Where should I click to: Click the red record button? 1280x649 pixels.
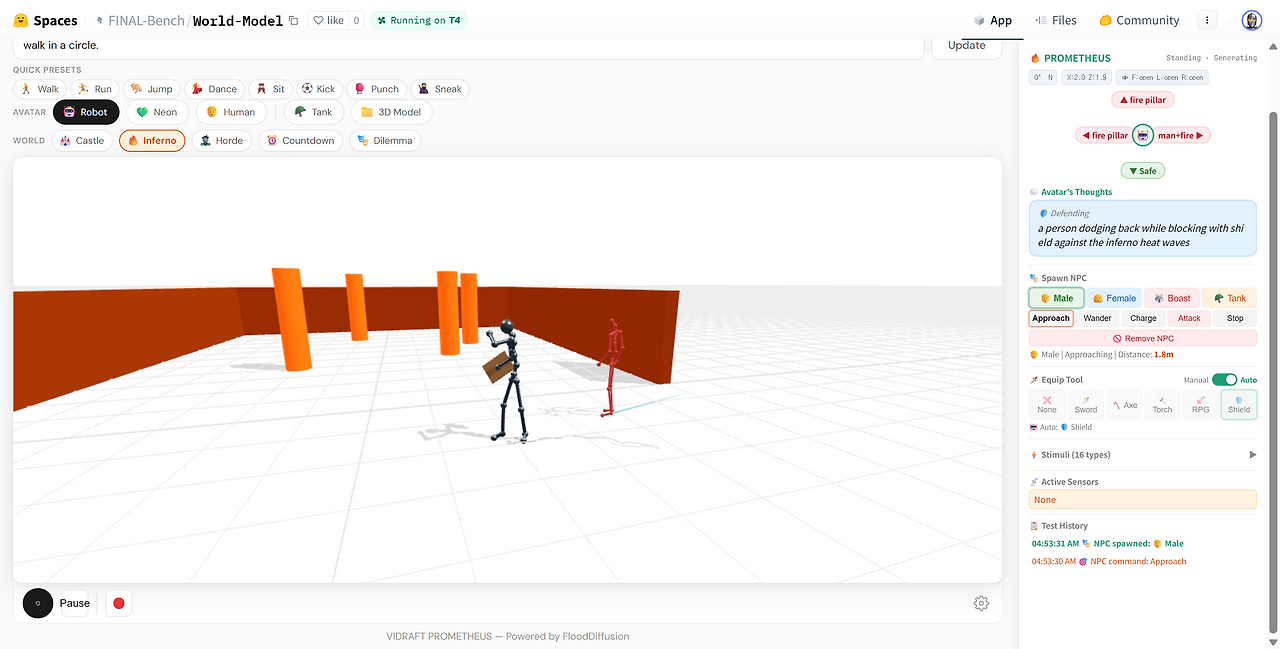tap(119, 603)
